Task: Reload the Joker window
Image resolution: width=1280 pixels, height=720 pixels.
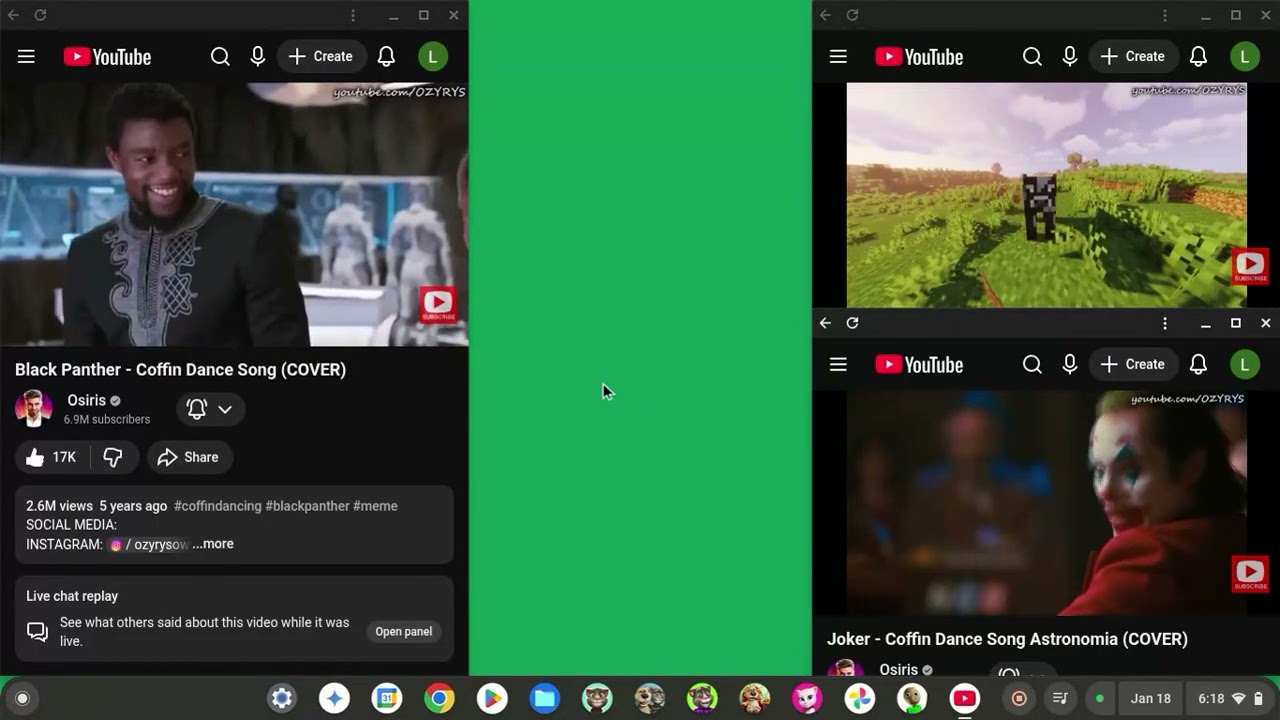Action: (x=852, y=323)
